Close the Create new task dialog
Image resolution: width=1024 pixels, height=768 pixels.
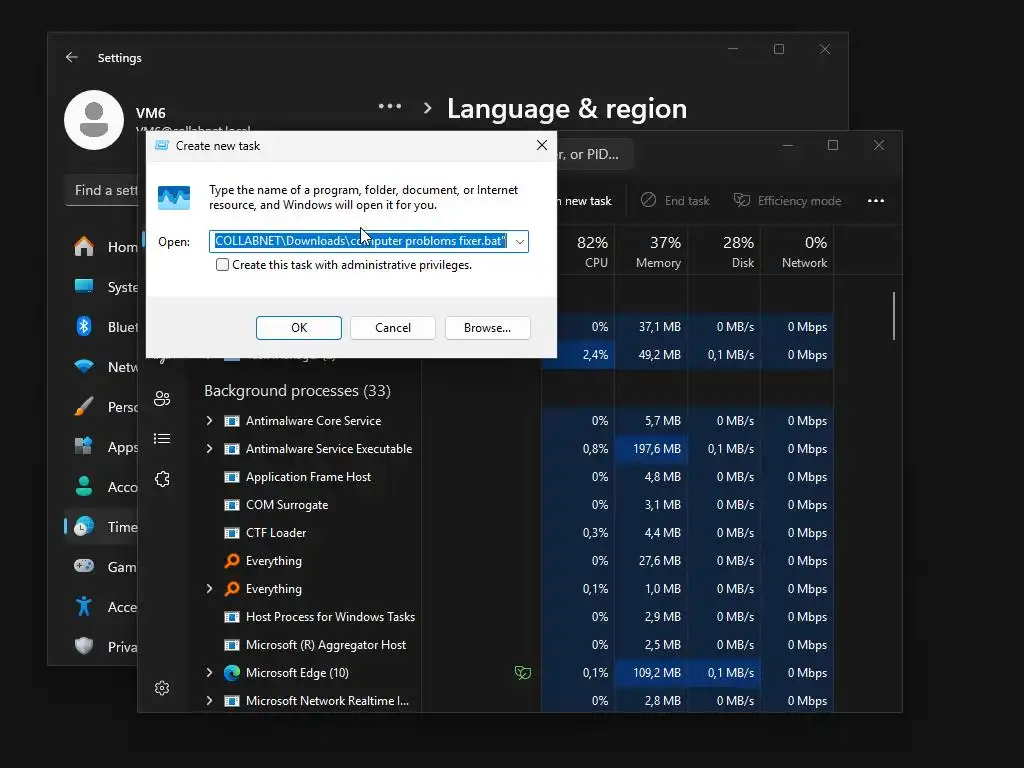tap(541, 145)
